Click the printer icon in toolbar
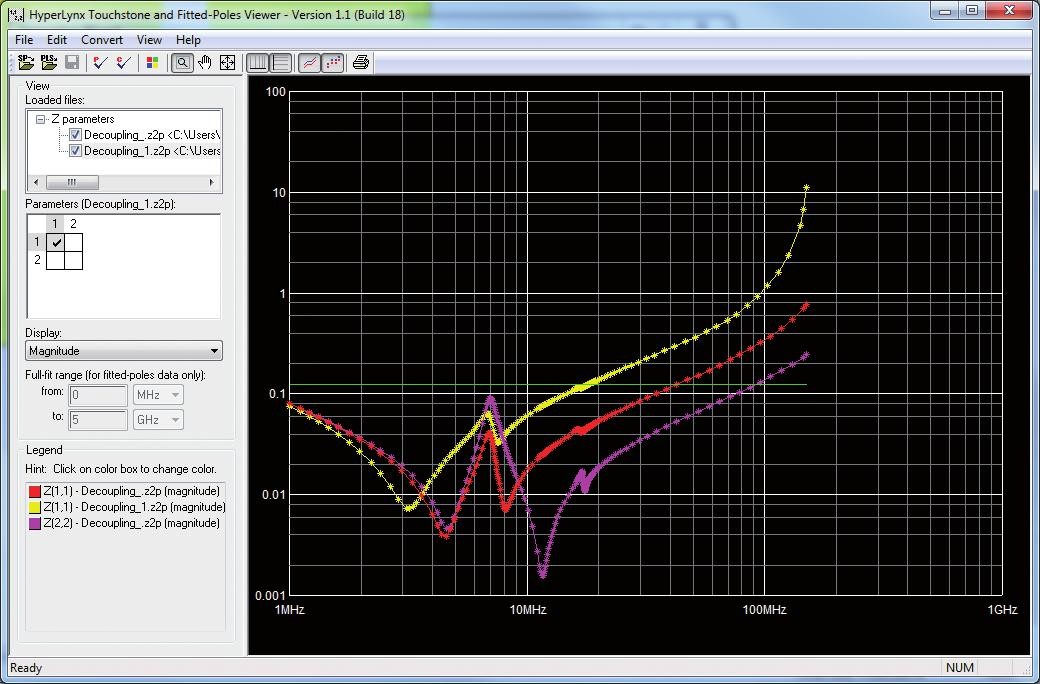Screen dimensions: 1040x684 point(361,63)
